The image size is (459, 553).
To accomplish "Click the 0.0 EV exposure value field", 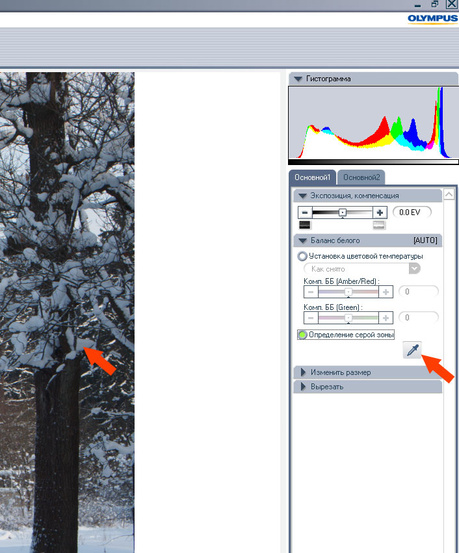I will tap(412, 212).
